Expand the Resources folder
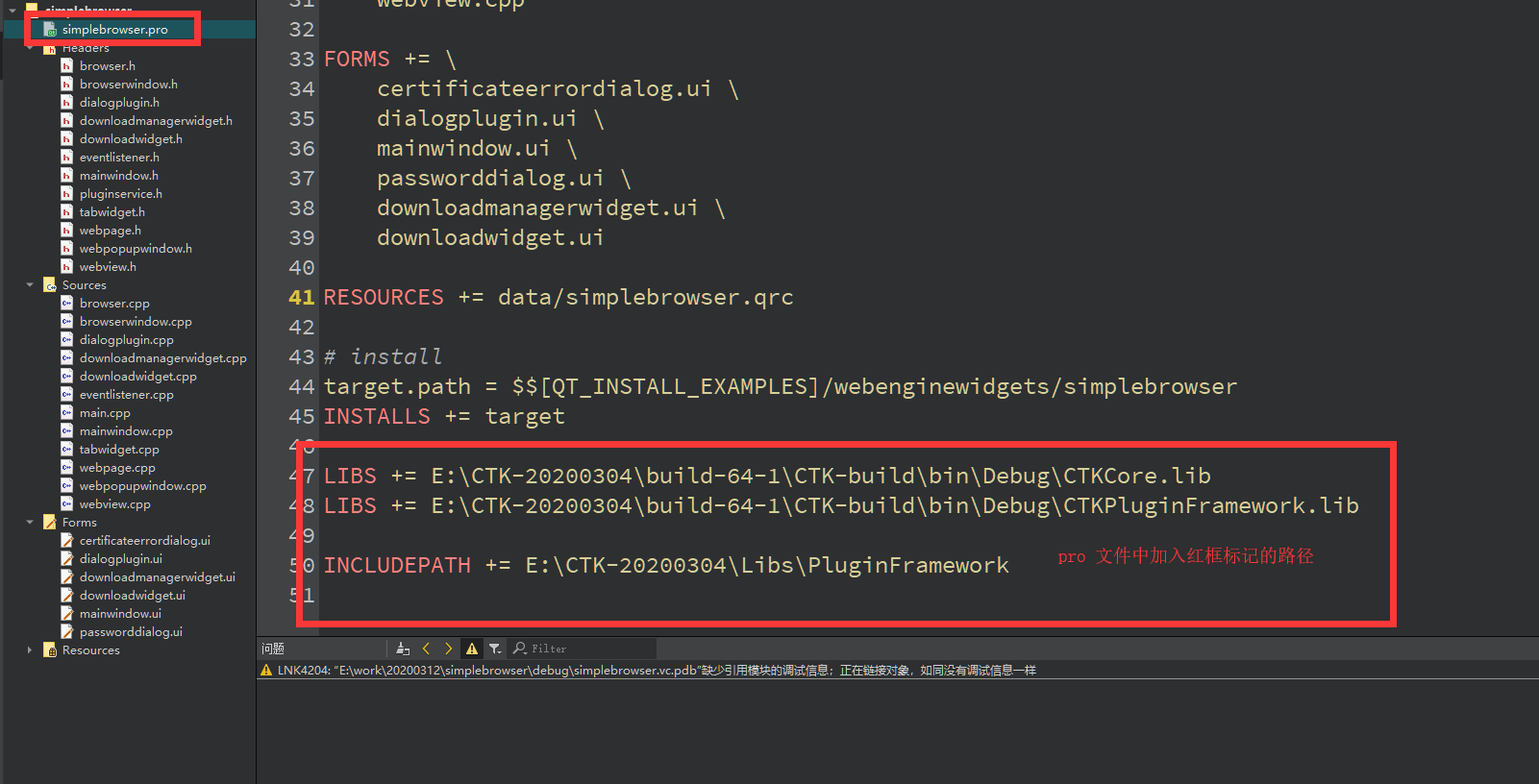This screenshot has height=784, width=1539. [30, 650]
